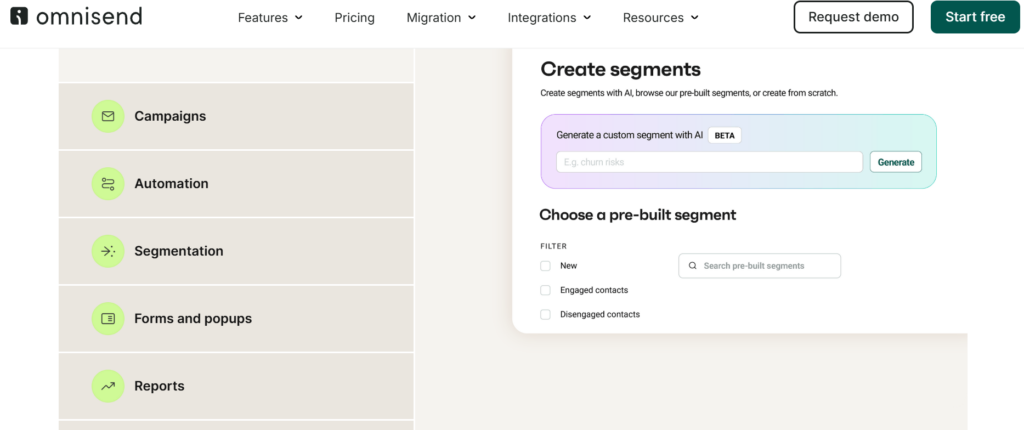
Task: Click the Start free button
Action: (975, 17)
